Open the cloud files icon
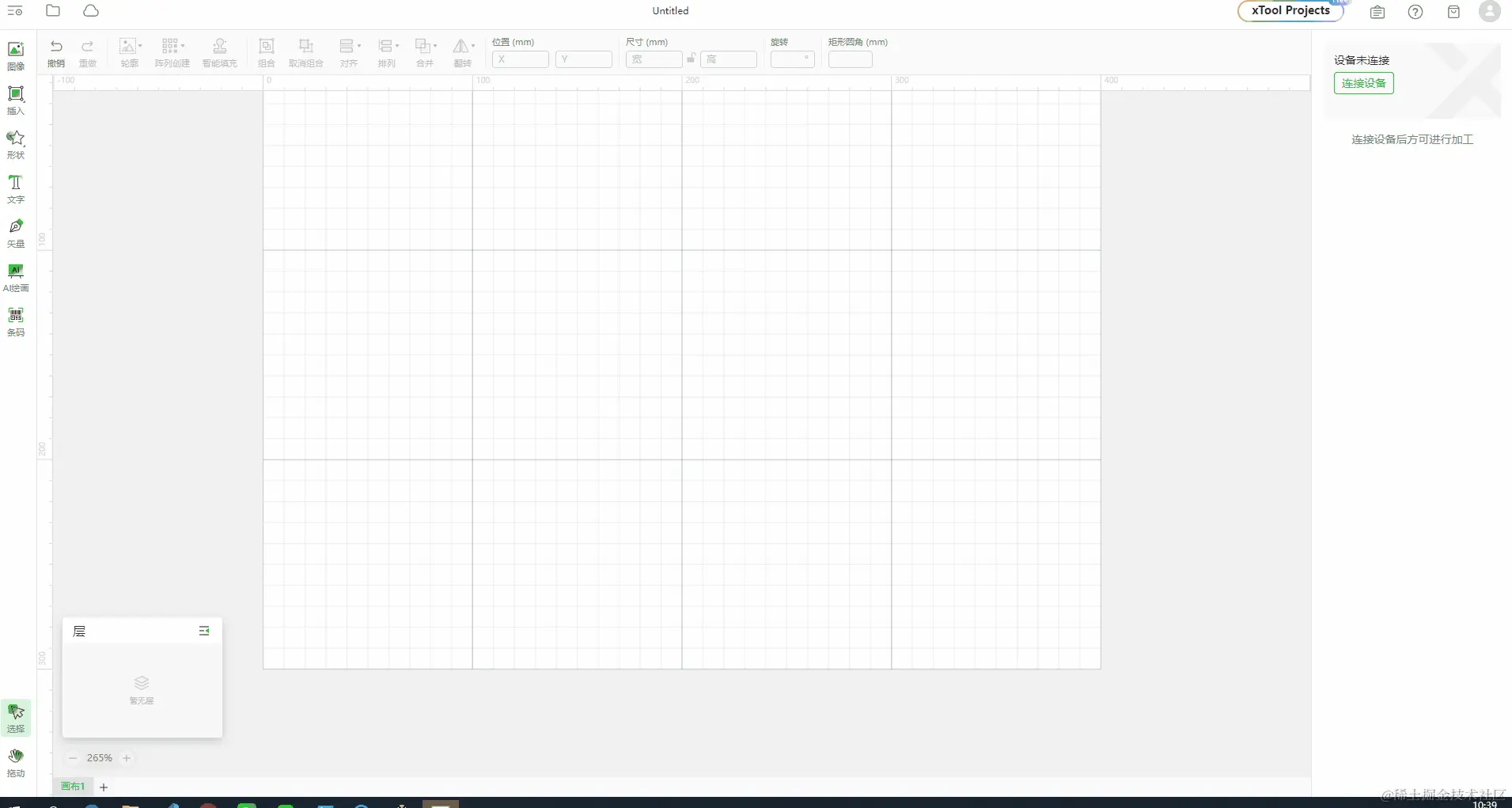Viewport: 1512px width, 808px height. [x=91, y=11]
